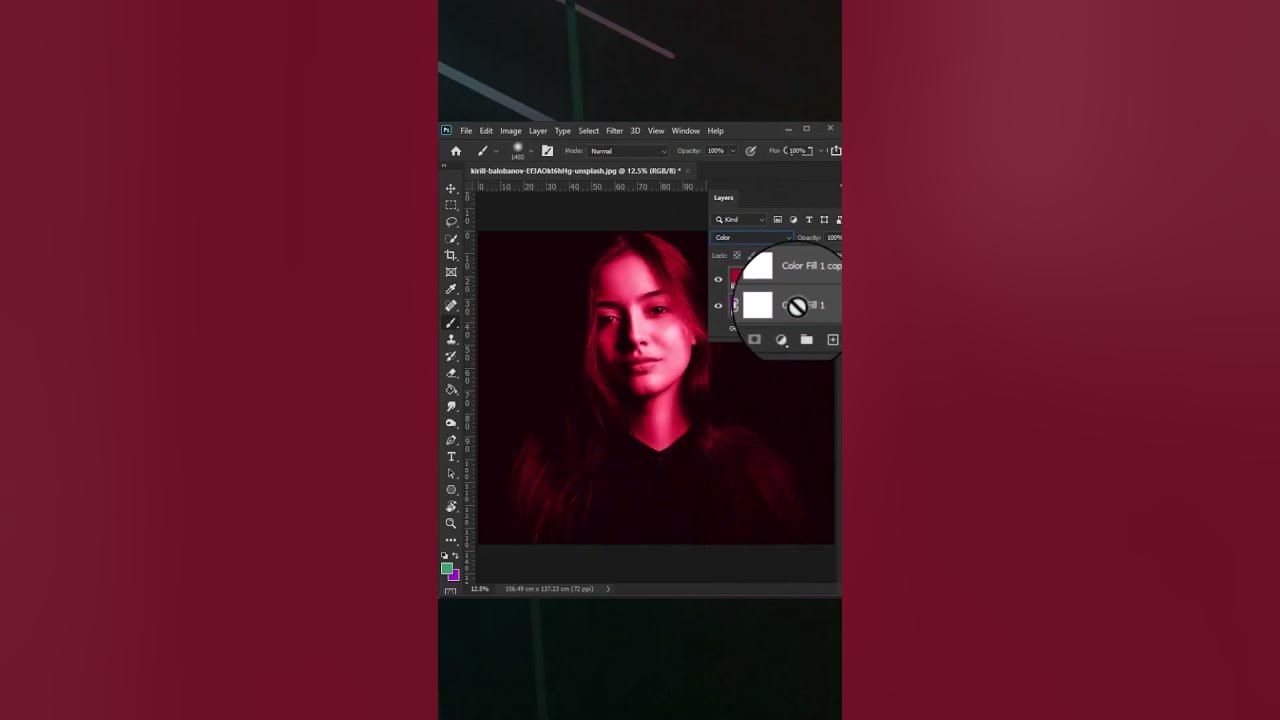The image size is (1280, 720).
Task: Click the brush Opacity 100% field
Action: pyautogui.click(x=716, y=151)
